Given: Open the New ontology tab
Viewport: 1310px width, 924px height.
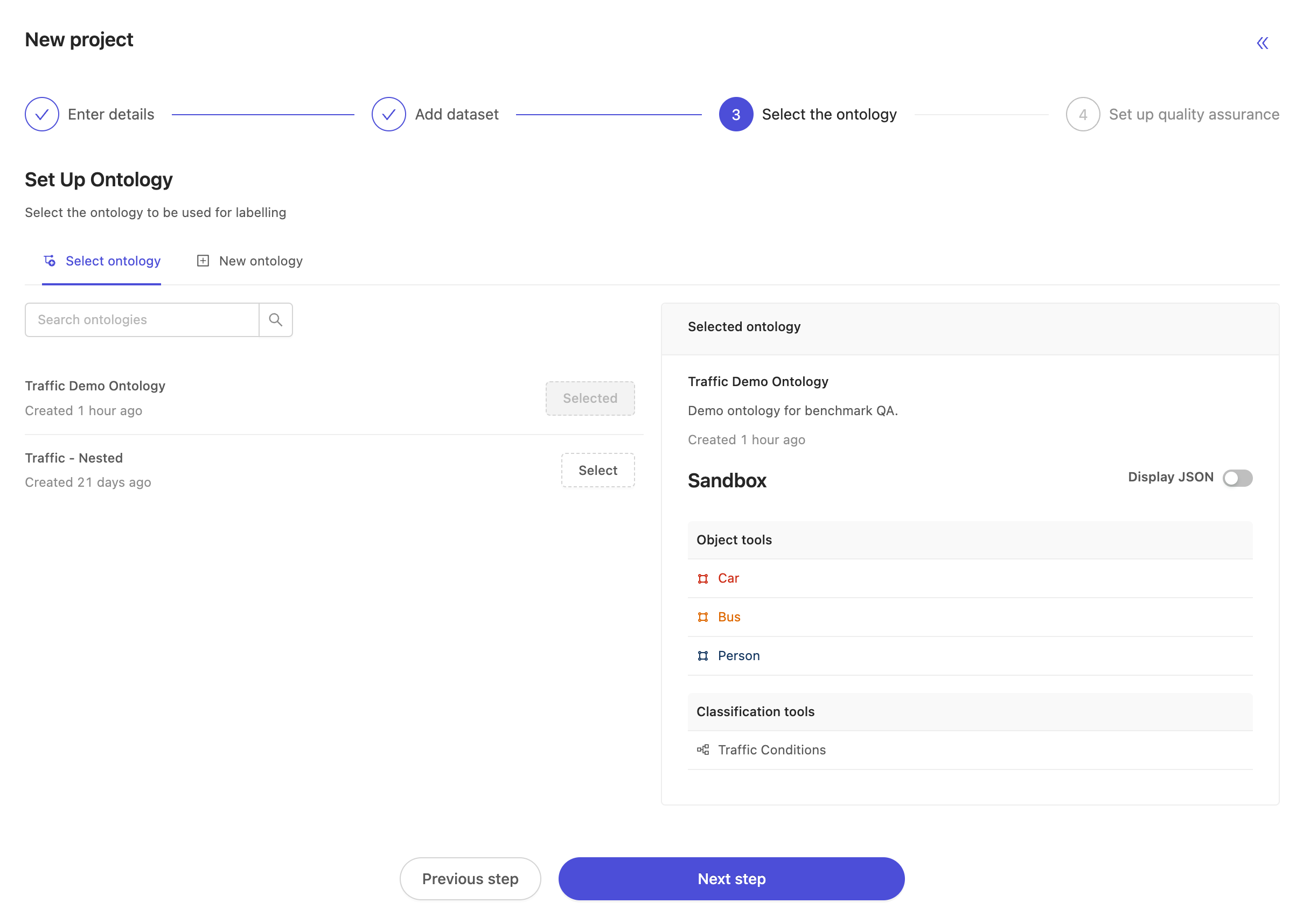Looking at the screenshot, I should point(249,261).
